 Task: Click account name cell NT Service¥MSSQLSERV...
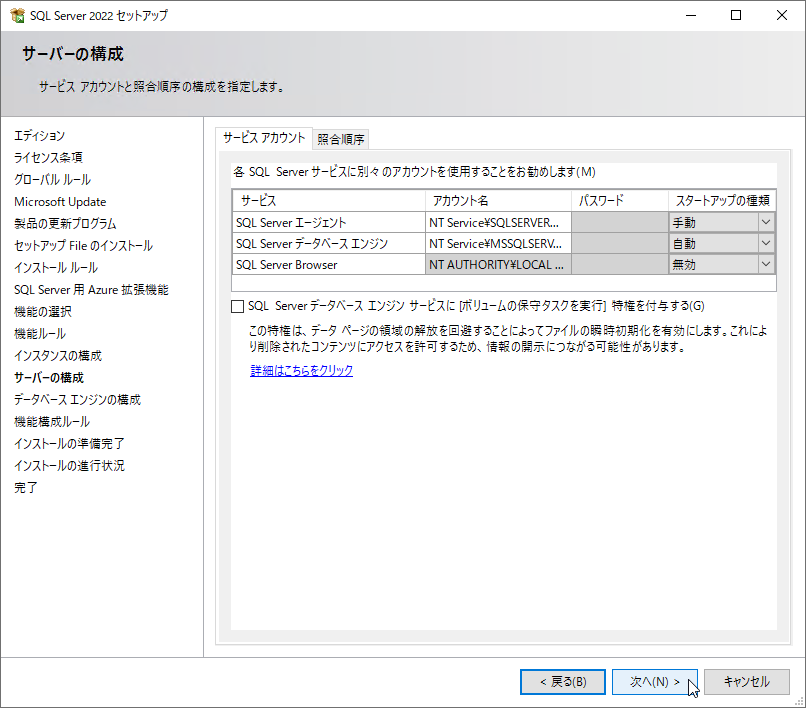click(498, 244)
